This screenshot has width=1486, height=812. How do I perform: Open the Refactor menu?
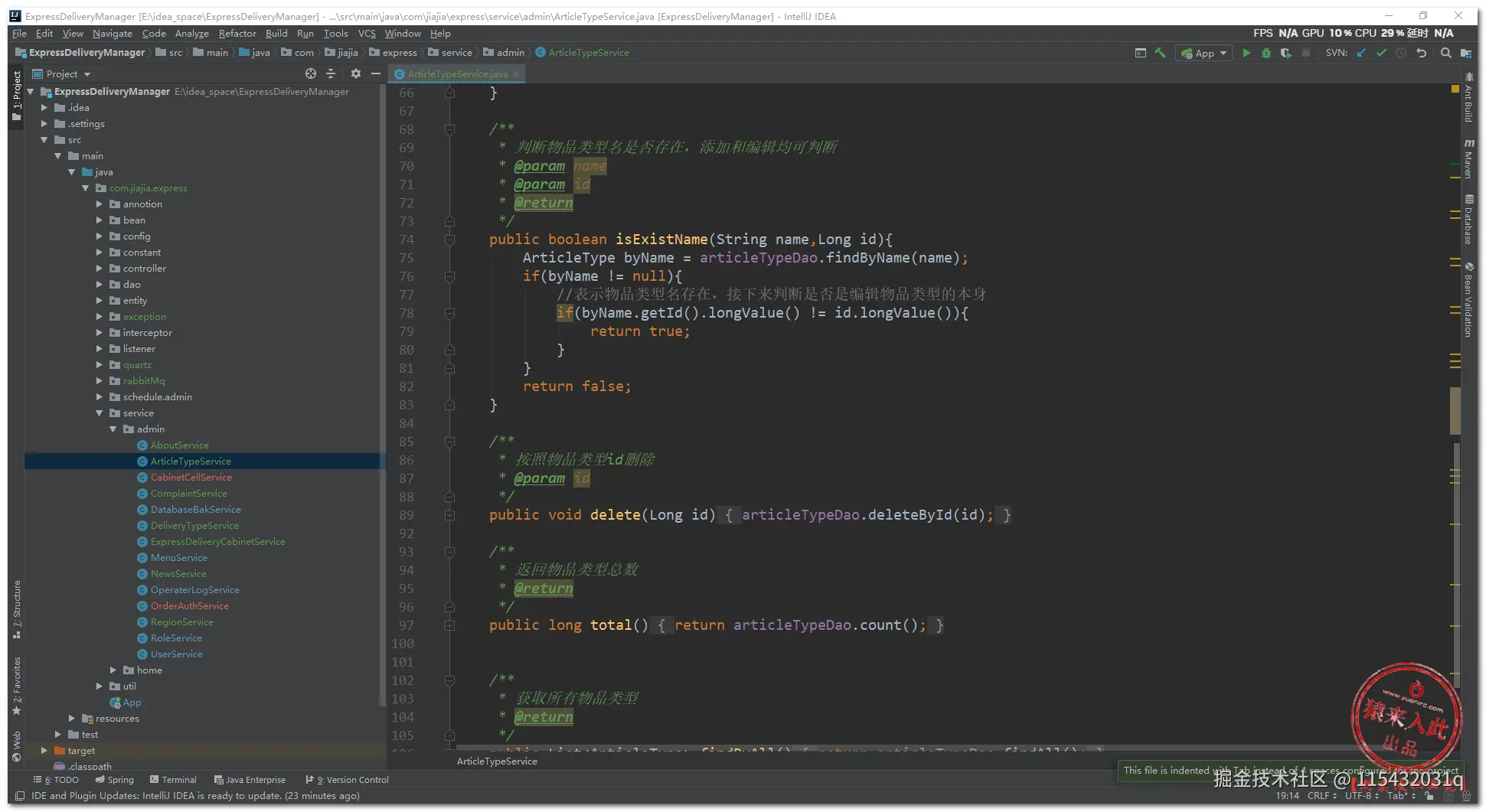click(237, 33)
